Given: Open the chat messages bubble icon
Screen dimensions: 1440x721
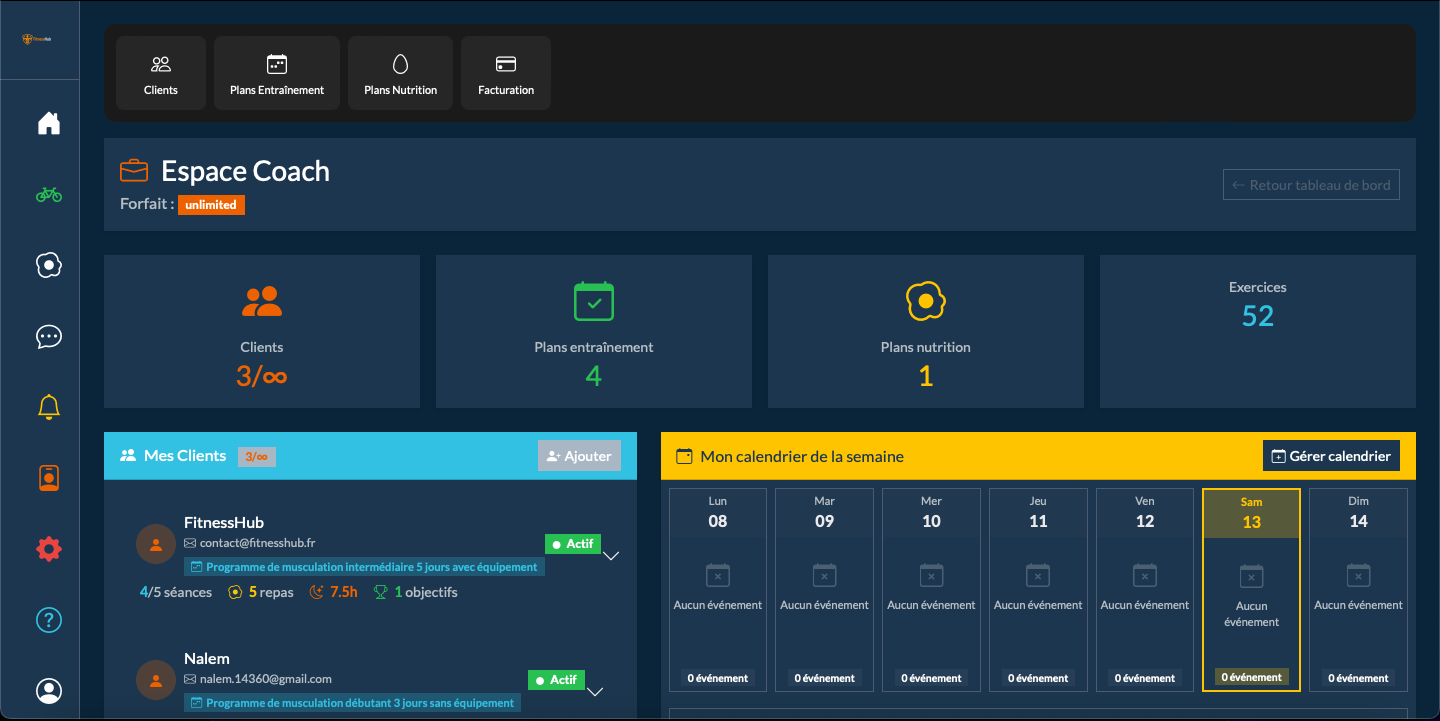Looking at the screenshot, I should (48, 336).
